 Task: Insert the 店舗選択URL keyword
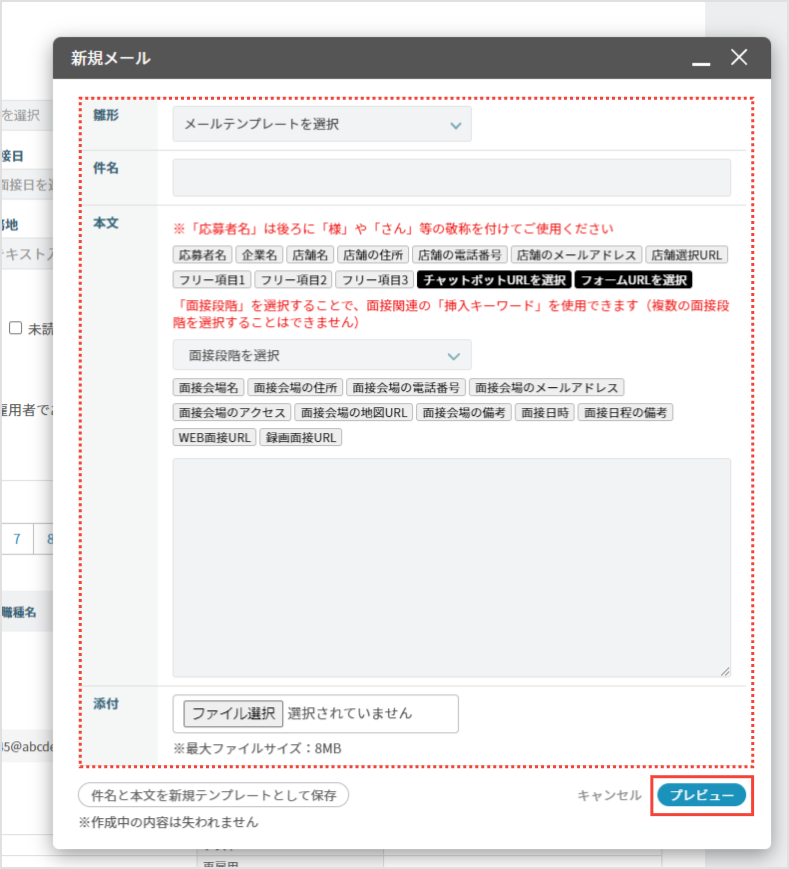pyautogui.click(x=688, y=255)
